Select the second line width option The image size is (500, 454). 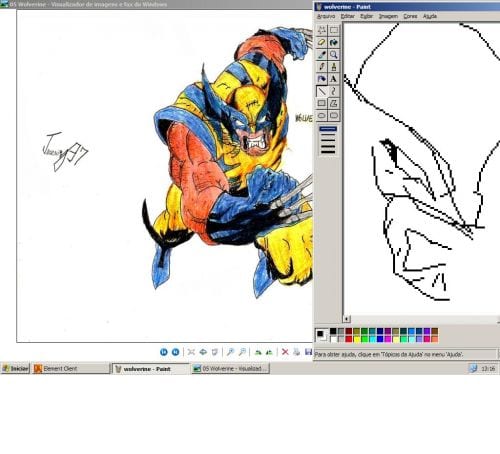(x=328, y=134)
